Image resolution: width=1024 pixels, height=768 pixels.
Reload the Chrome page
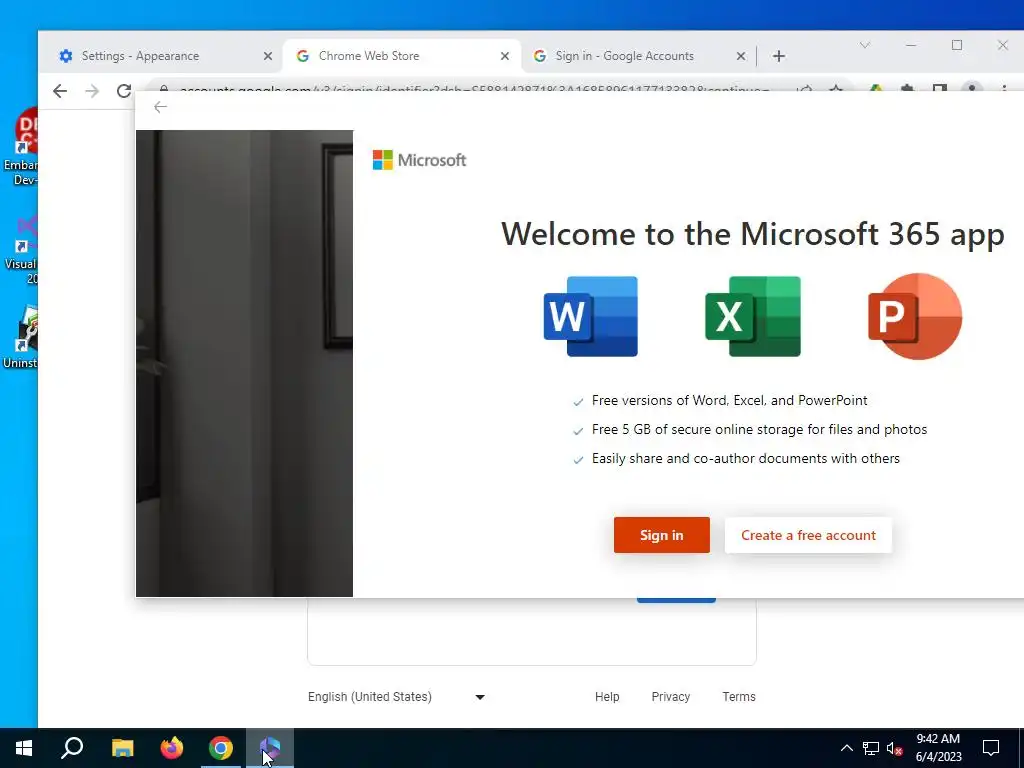click(124, 91)
